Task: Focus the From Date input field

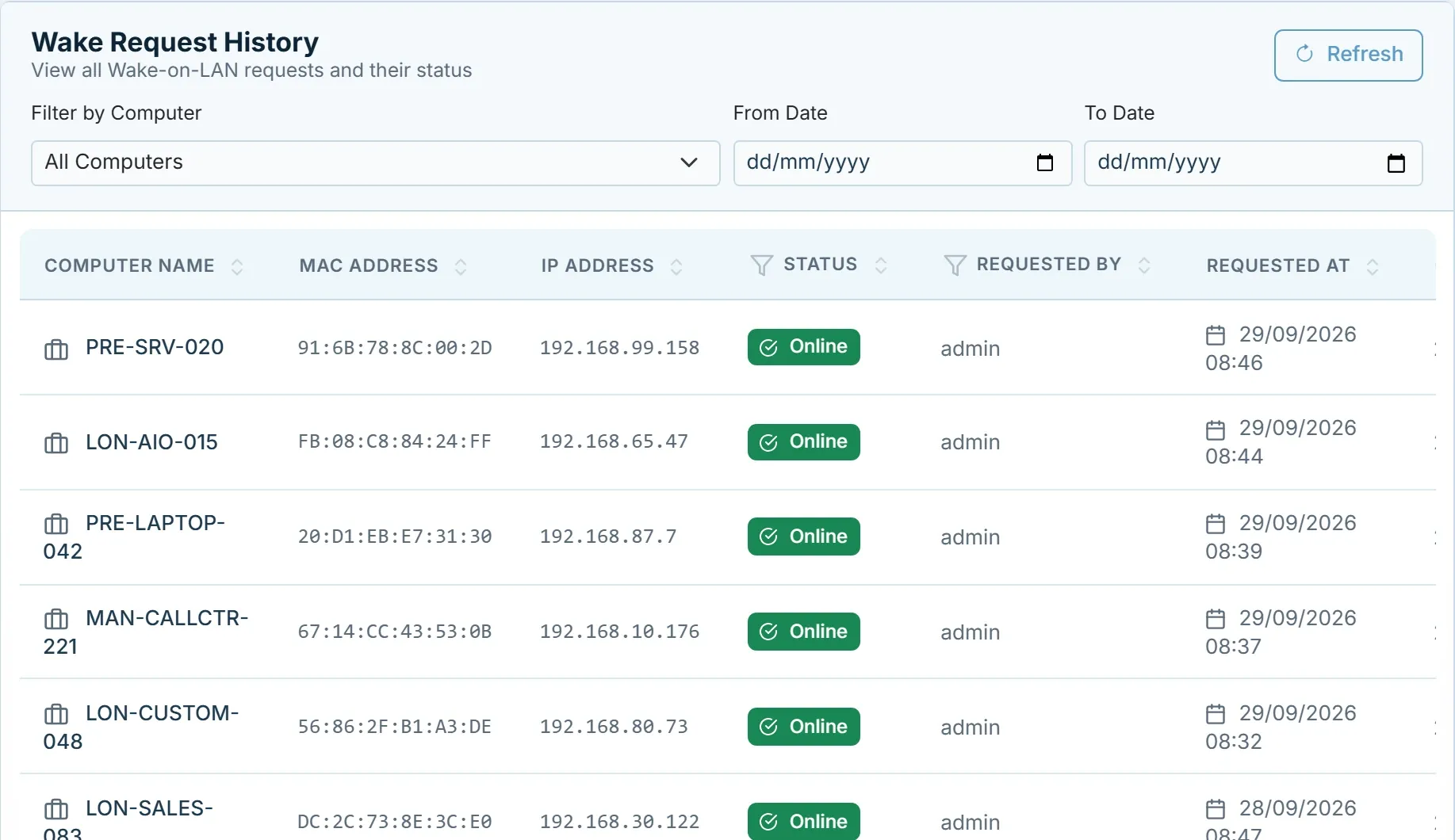Action: (902, 162)
